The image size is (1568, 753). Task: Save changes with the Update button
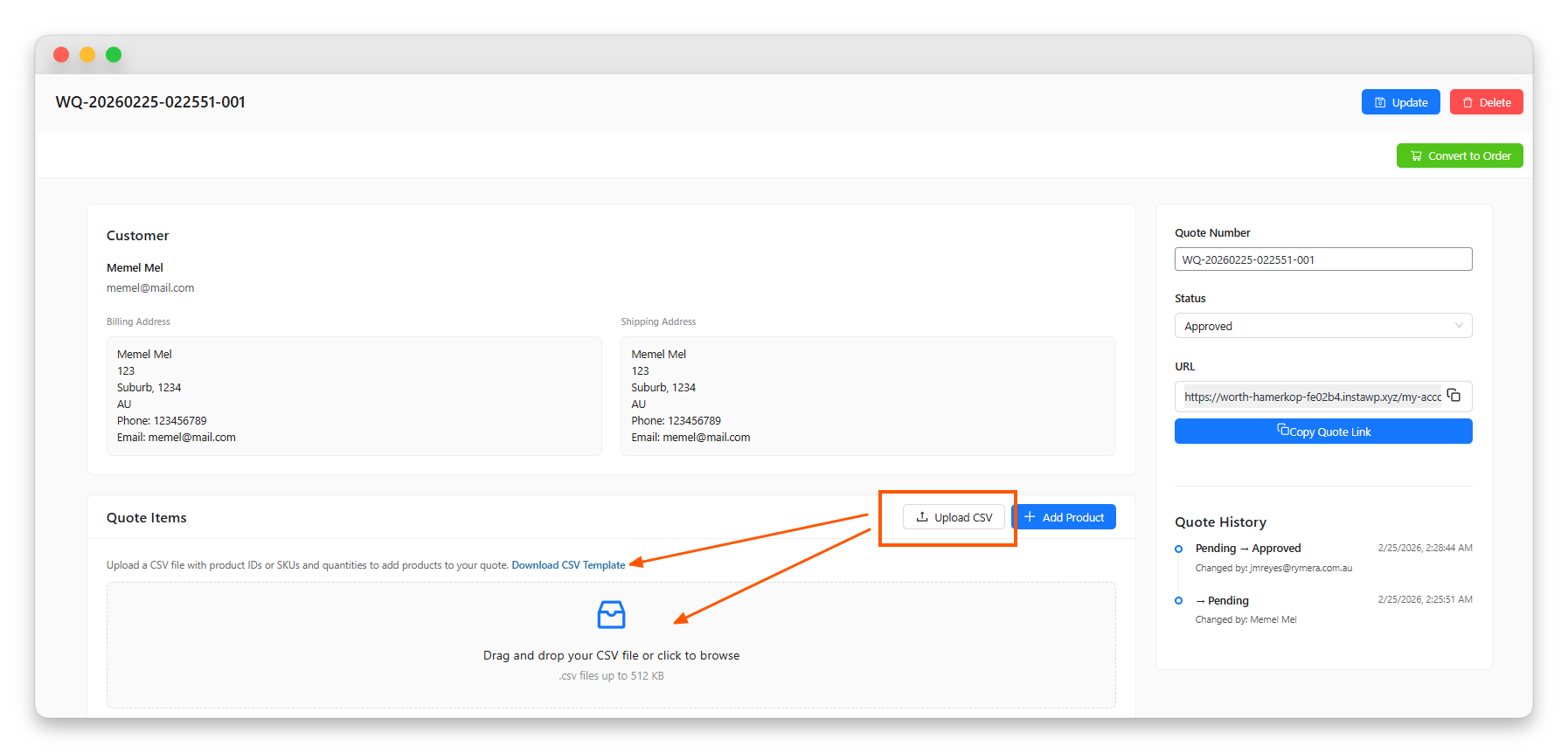click(x=1400, y=102)
